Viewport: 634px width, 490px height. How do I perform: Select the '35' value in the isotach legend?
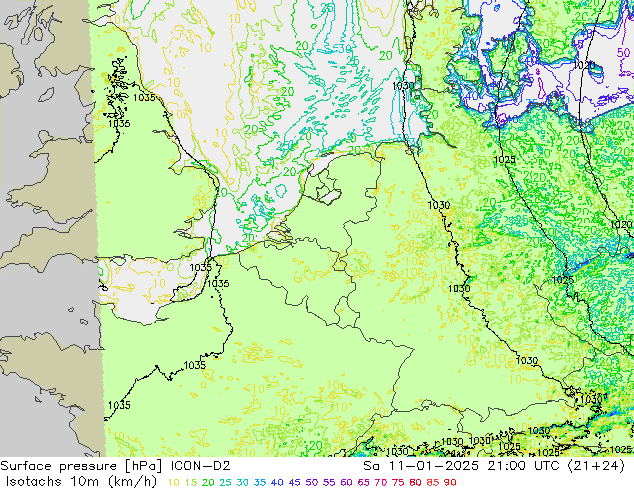260,482
